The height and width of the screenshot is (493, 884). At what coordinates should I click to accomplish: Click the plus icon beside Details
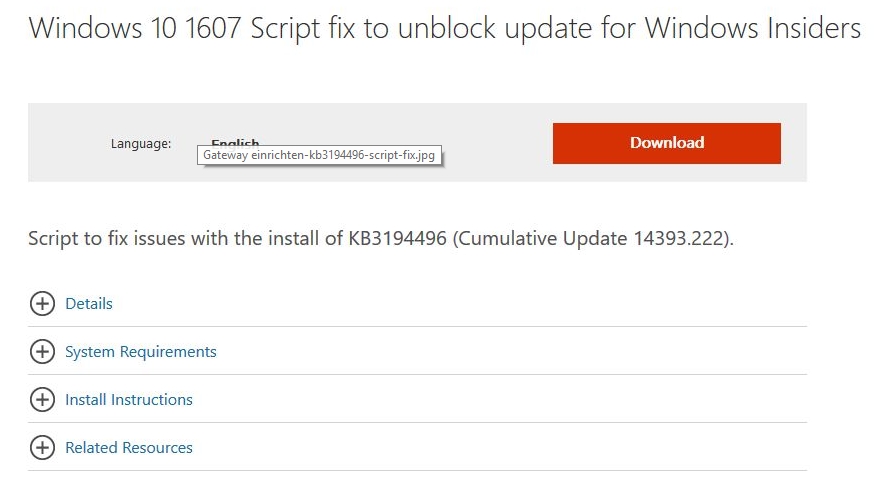(42, 303)
